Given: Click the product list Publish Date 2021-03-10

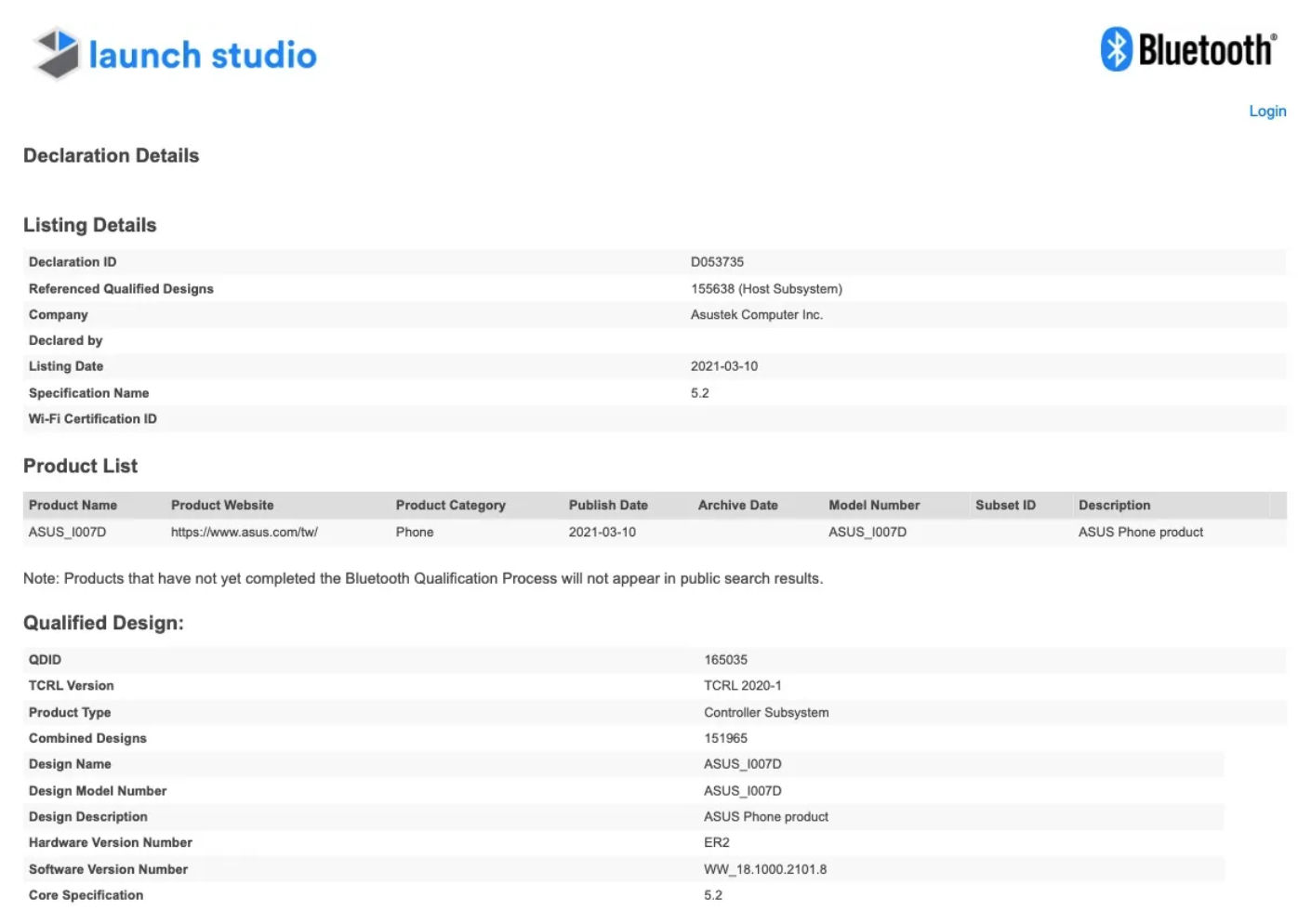Looking at the screenshot, I should 603,532.
